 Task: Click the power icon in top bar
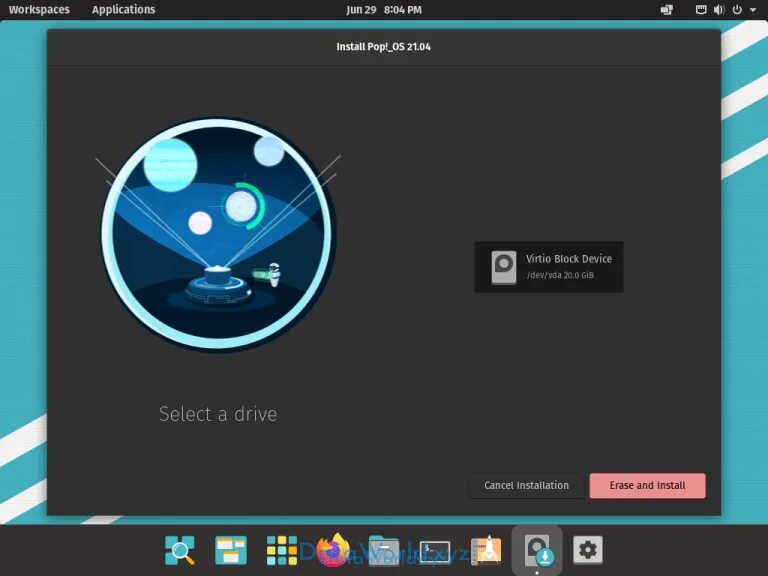[737, 10]
